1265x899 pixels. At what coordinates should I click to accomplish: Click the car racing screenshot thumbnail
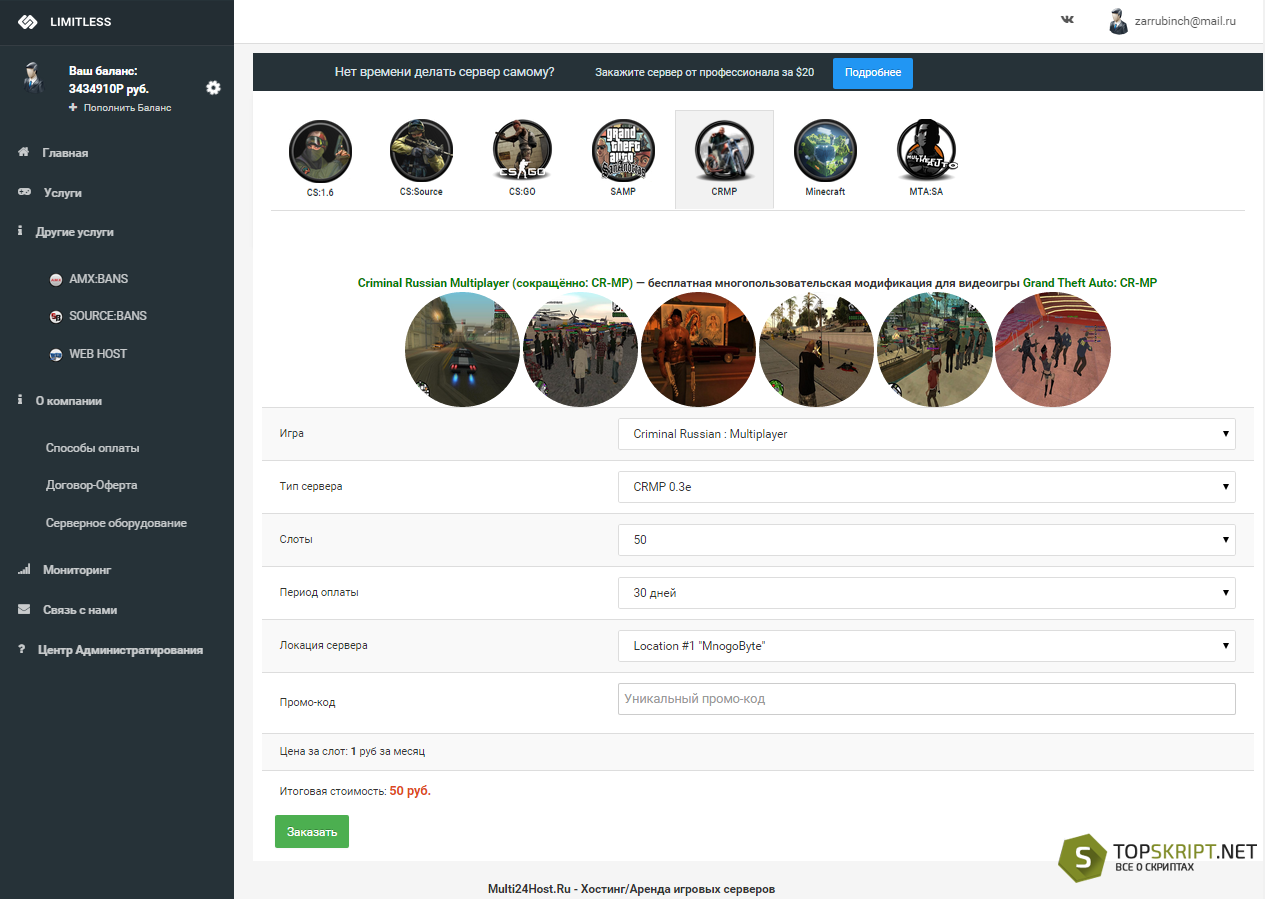coord(463,349)
